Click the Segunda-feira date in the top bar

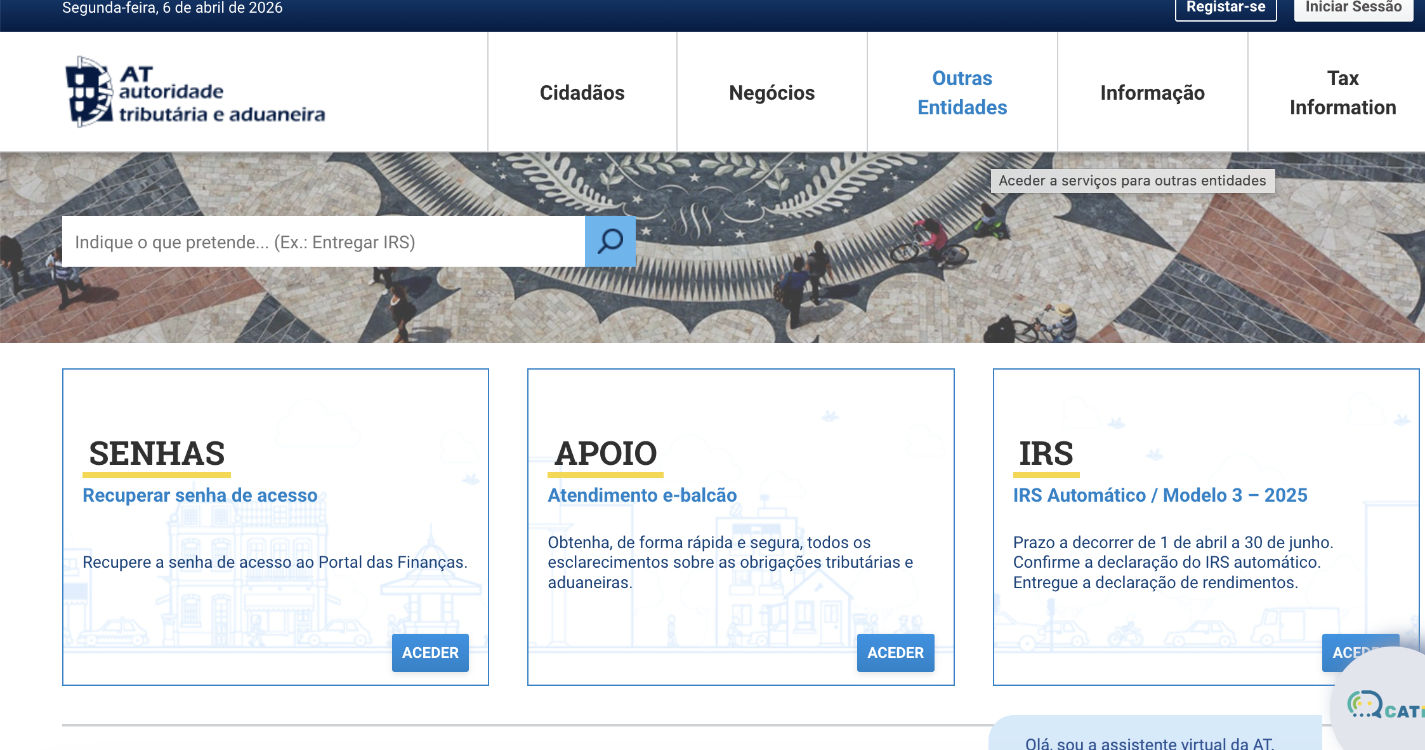click(172, 7)
